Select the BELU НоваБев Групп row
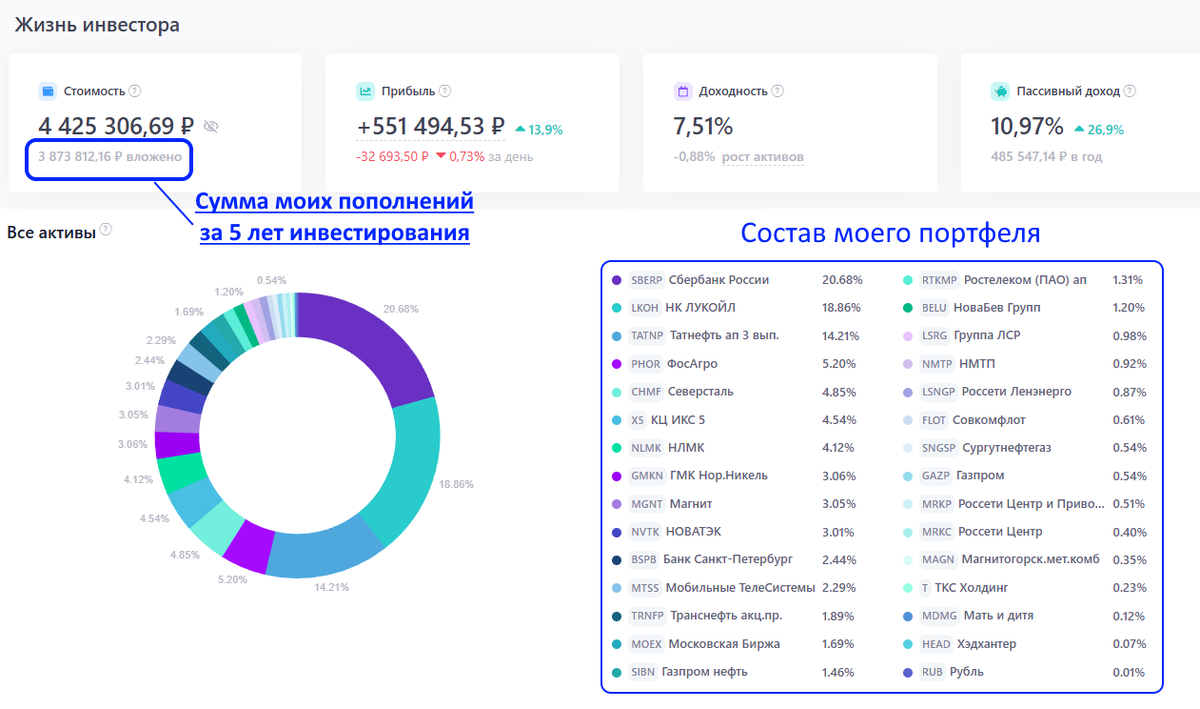This screenshot has height=709, width=1200. click(x=1024, y=308)
